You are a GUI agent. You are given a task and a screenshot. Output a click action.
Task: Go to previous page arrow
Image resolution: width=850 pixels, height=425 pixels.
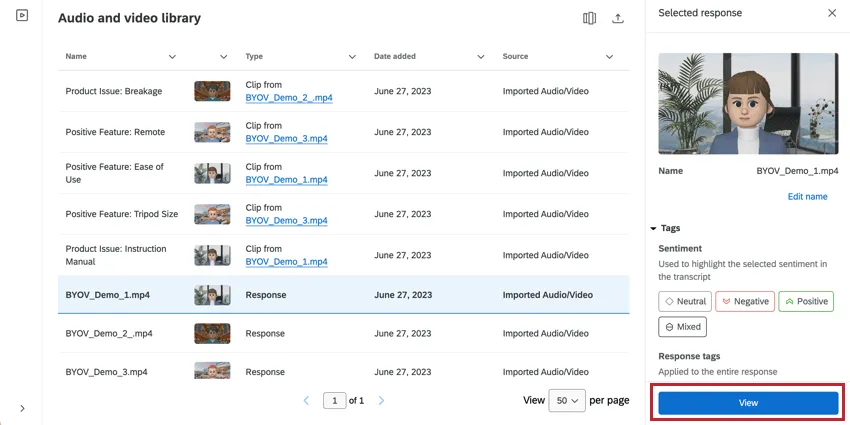point(307,401)
